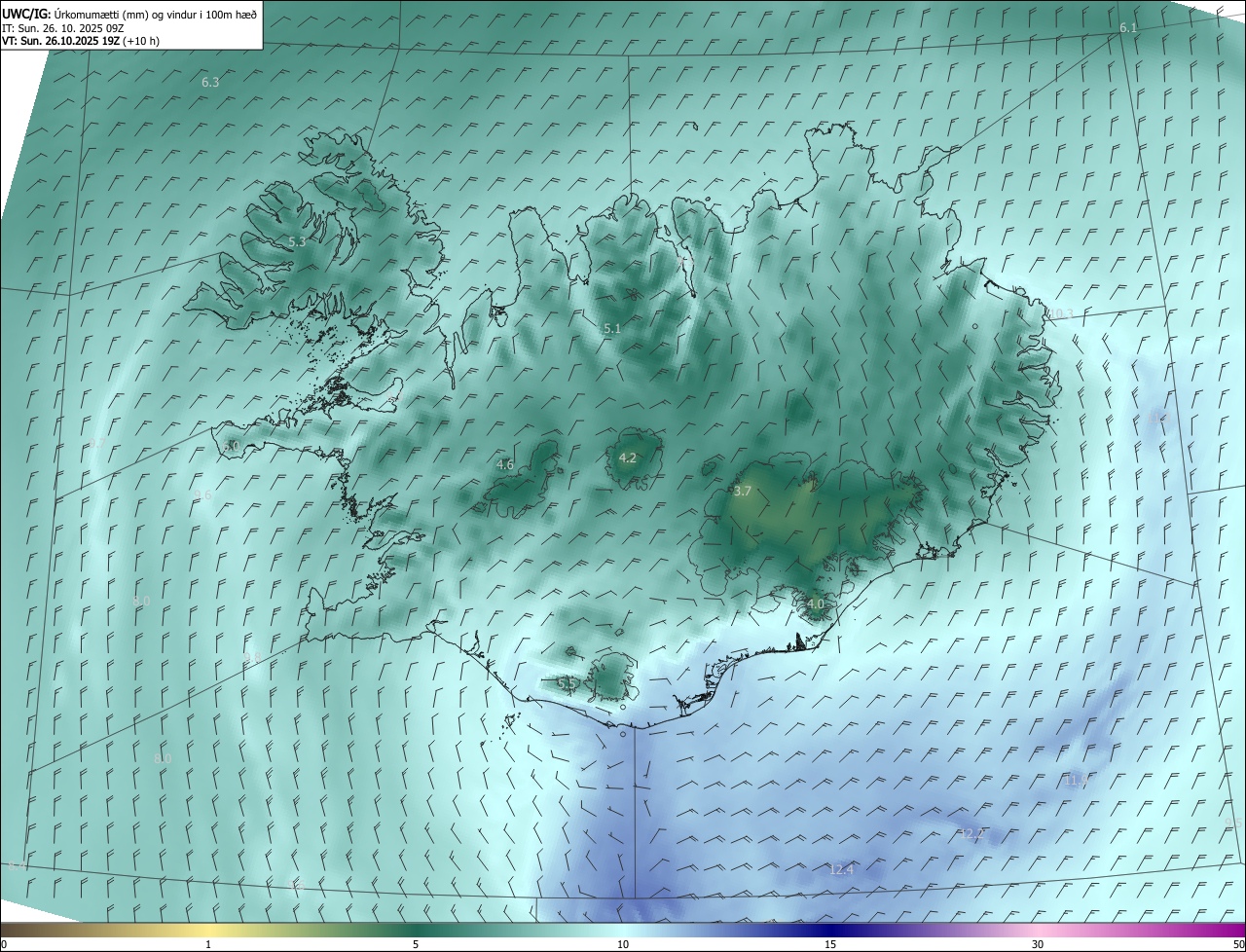Click the 1 tick on the color scale

click(208, 945)
